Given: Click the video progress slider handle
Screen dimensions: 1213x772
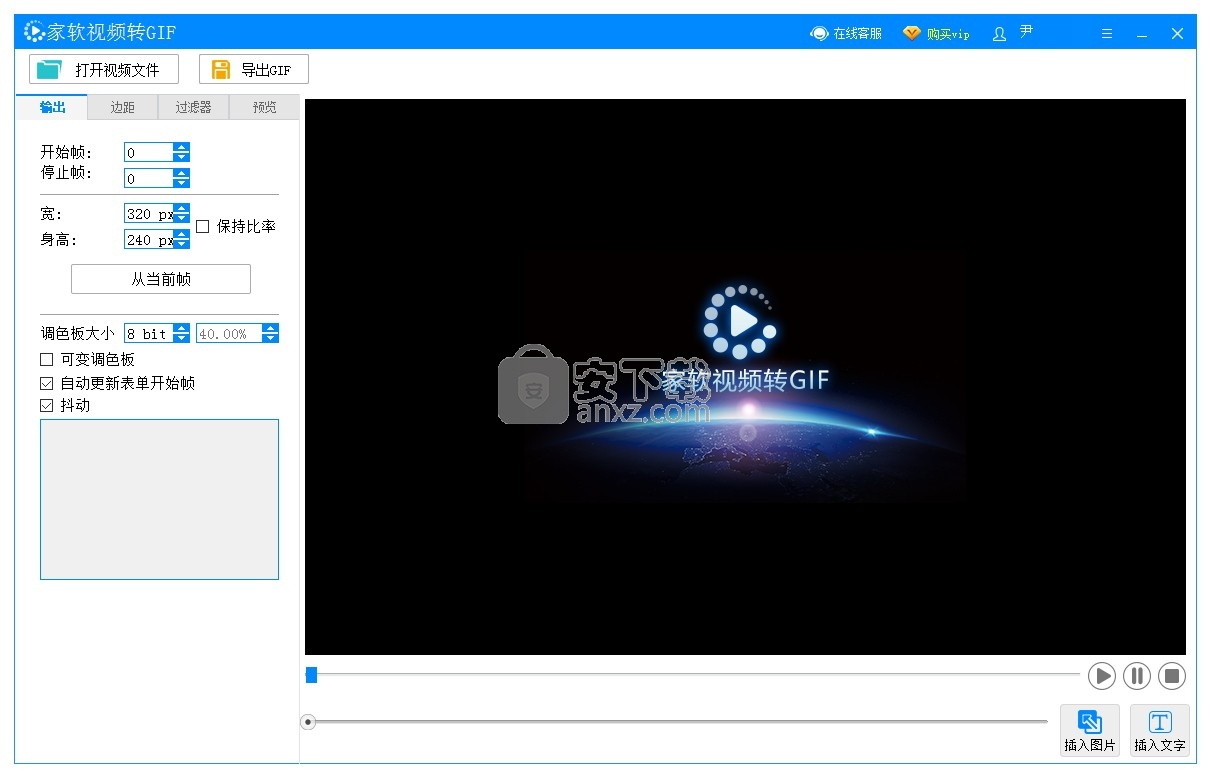Looking at the screenshot, I should [311, 676].
